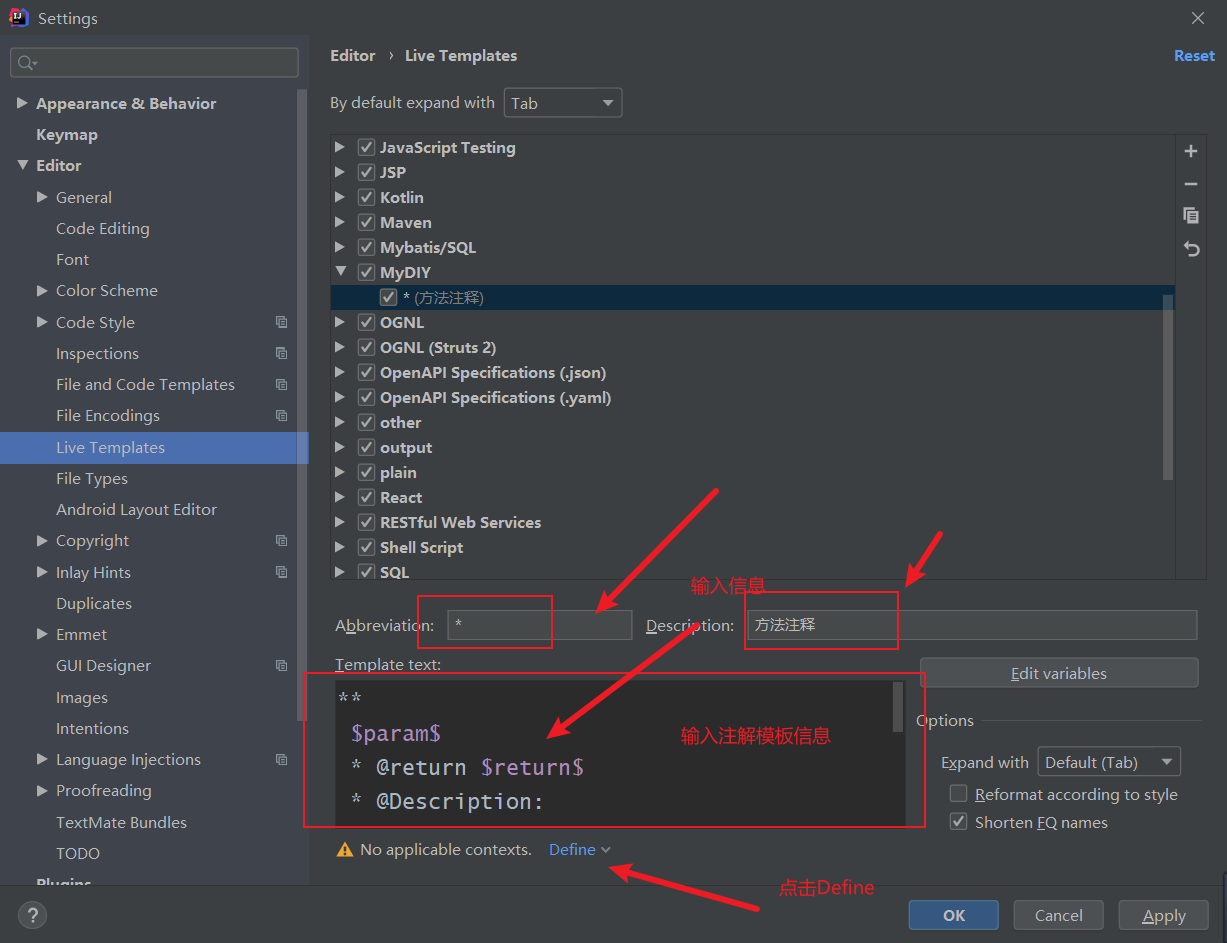Select the RESTful Web Services group
Screen dimensions: 1227x943
pyautogui.click(x=460, y=522)
